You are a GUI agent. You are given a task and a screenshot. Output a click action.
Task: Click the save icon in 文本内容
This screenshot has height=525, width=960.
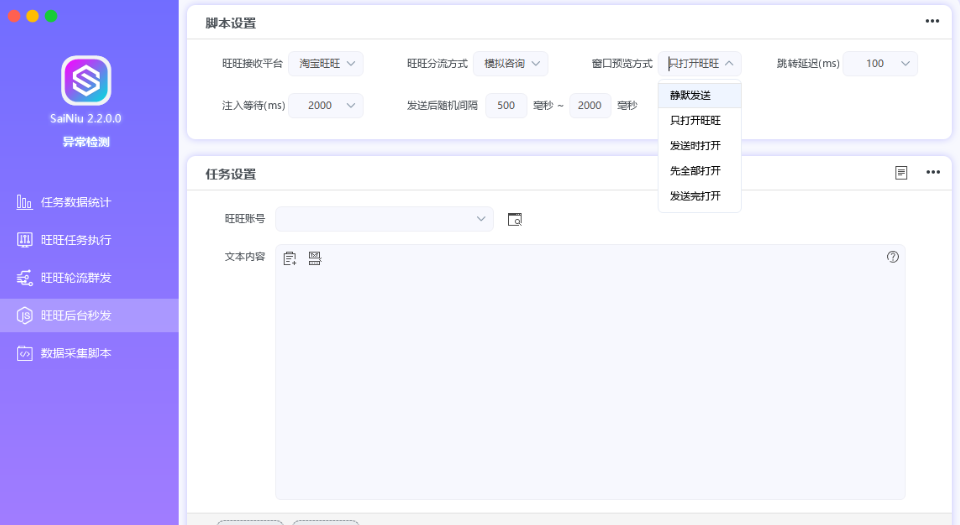315,258
